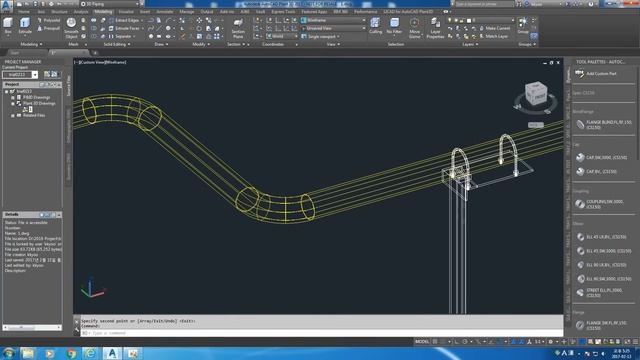Viewport: 640px width, 360px height.
Task: Toggle grid display in status bar
Action: click(x=435, y=342)
